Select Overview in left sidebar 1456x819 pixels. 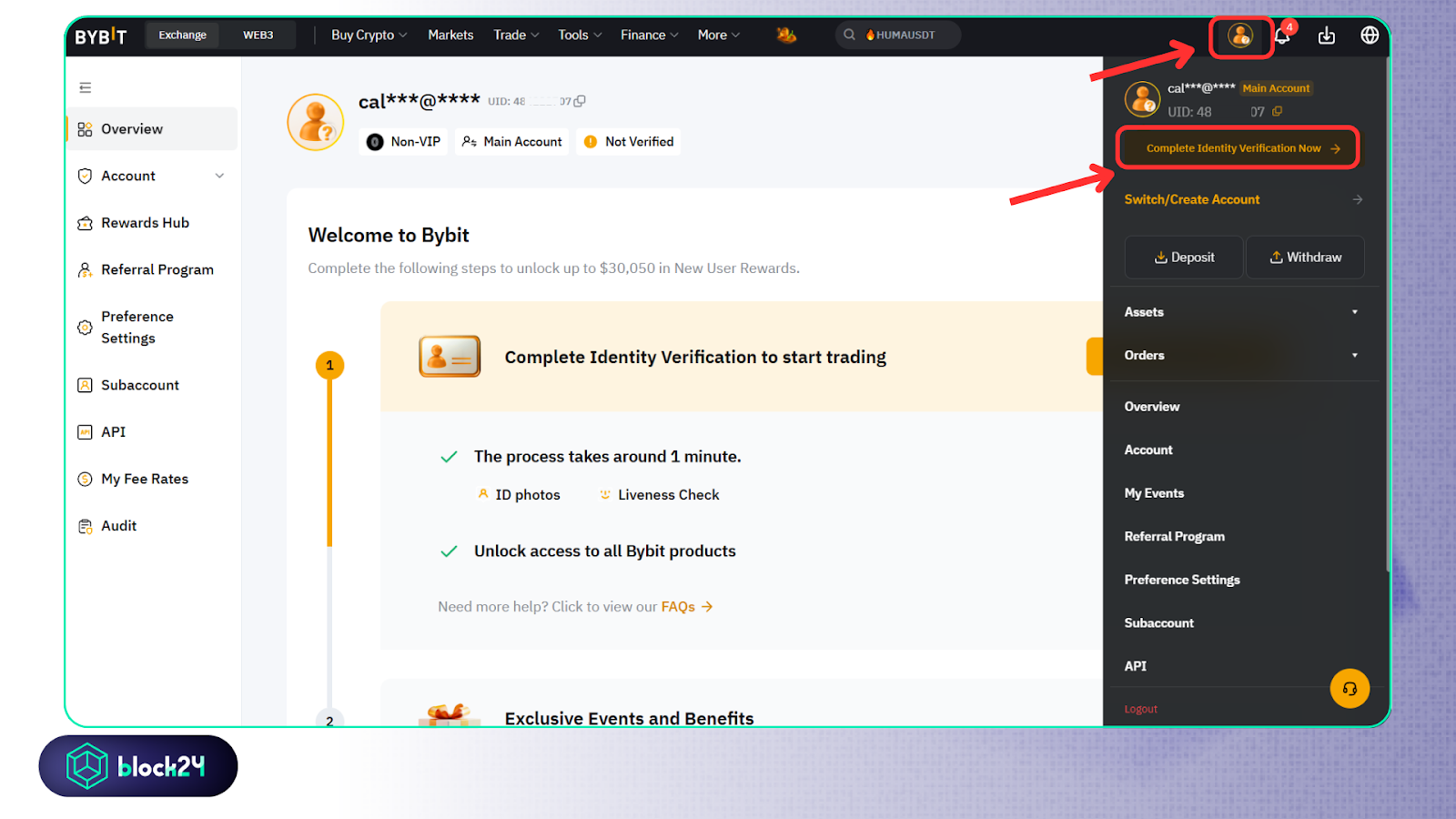pos(152,129)
